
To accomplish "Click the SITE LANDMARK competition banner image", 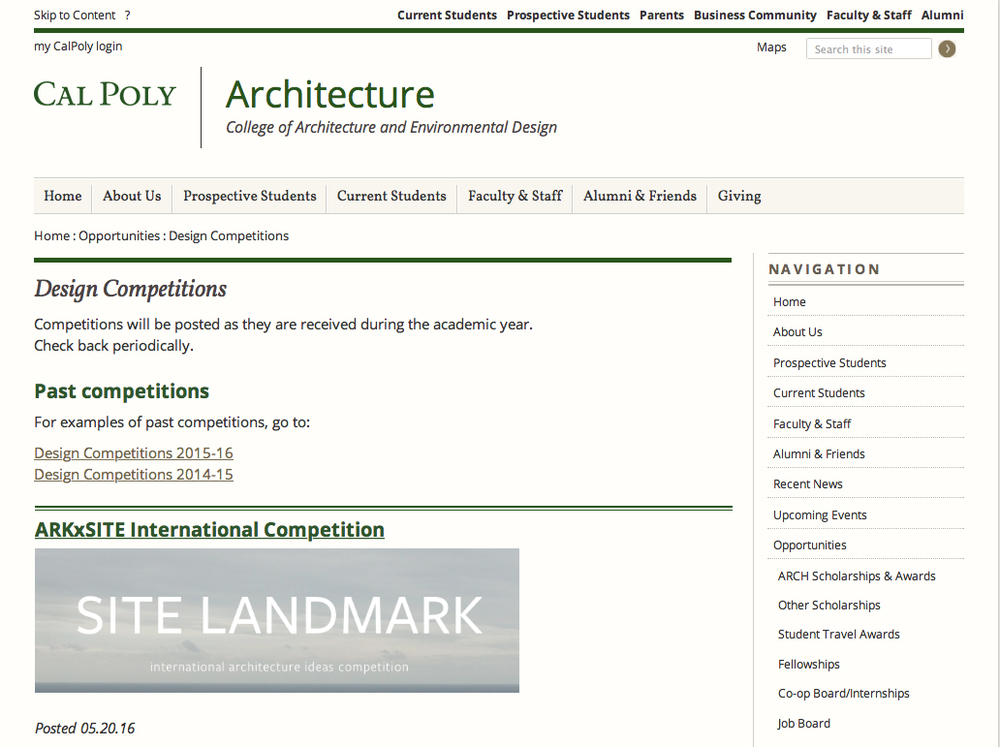I will tap(277, 620).
